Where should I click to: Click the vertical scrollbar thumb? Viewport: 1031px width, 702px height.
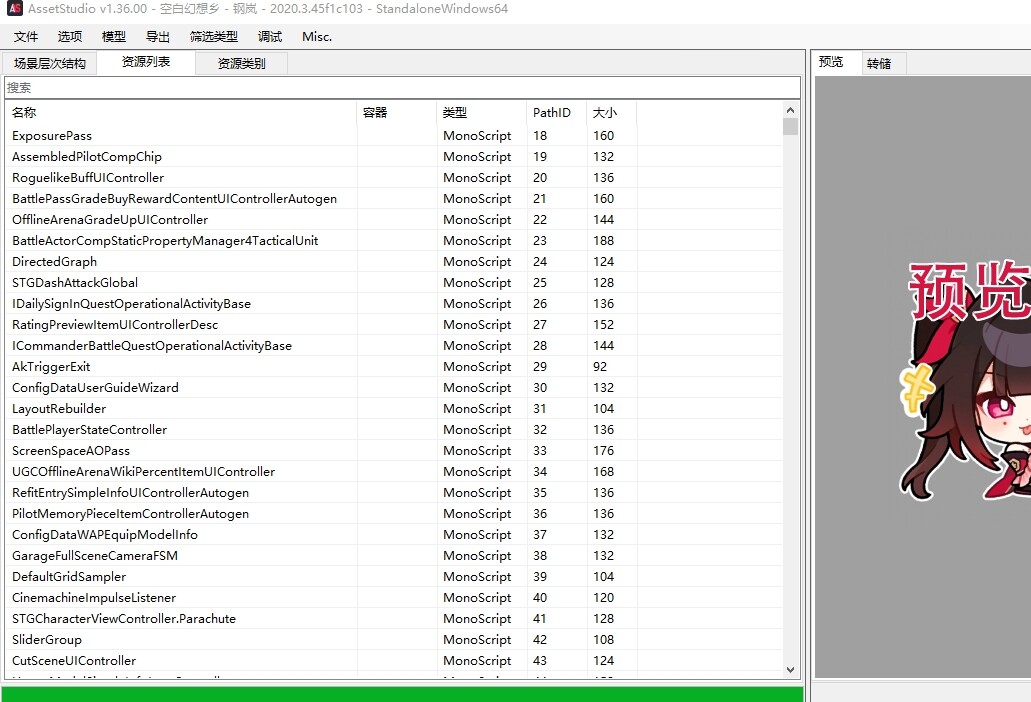point(790,126)
